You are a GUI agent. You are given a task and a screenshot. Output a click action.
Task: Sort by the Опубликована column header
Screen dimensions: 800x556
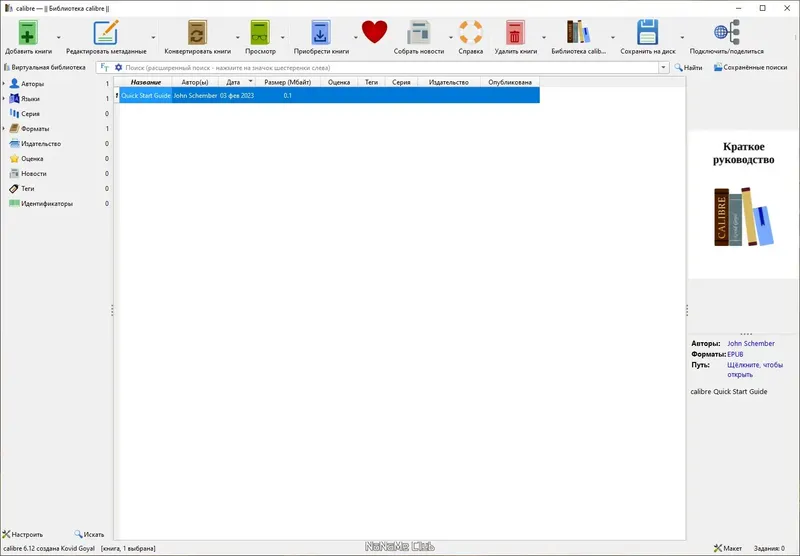click(x=510, y=82)
